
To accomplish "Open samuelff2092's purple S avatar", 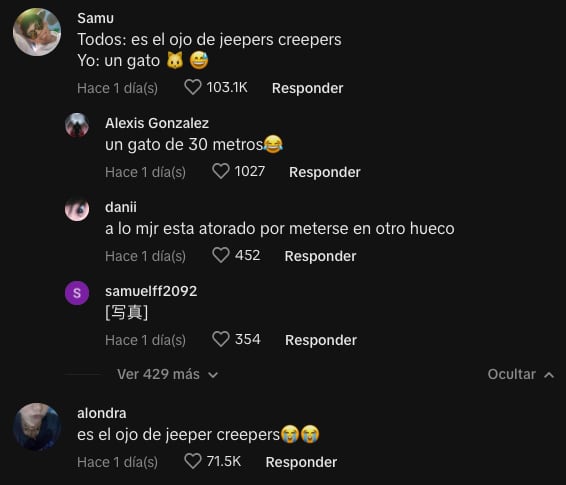I will 77,293.
